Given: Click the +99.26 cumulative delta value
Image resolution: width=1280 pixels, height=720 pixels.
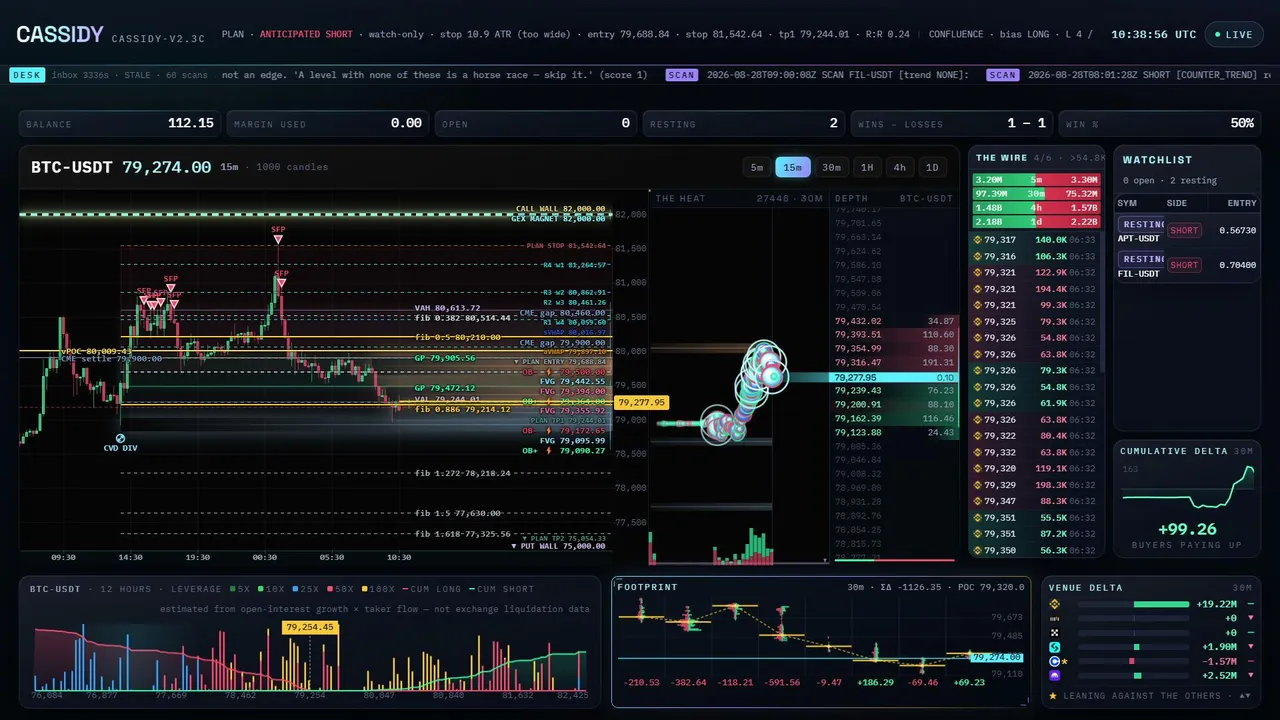Looking at the screenshot, I should 1187,529.
